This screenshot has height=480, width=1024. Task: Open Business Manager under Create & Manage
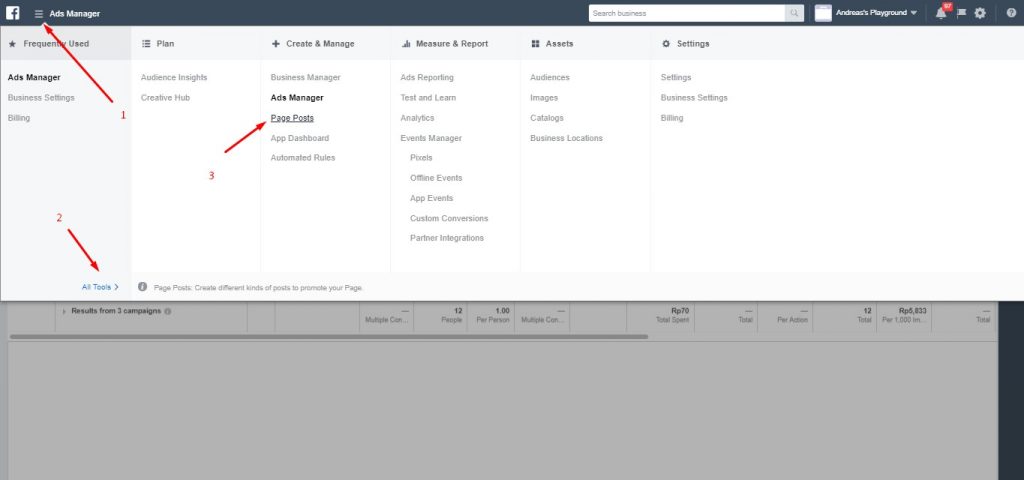(x=306, y=77)
